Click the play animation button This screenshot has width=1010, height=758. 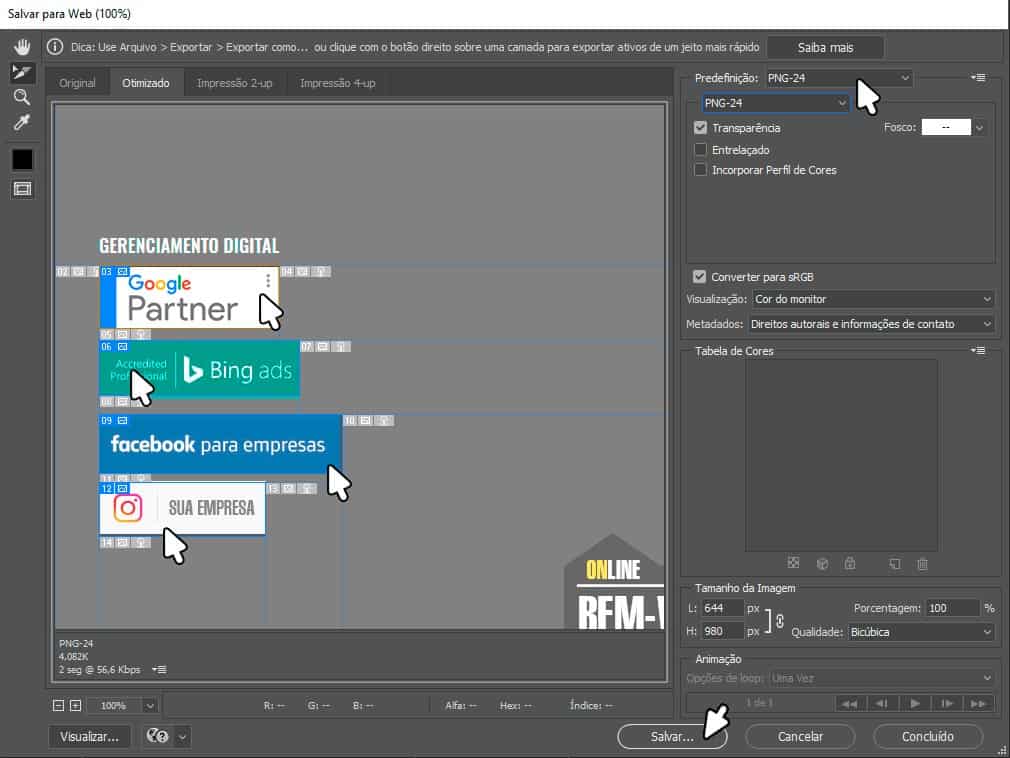[915, 703]
